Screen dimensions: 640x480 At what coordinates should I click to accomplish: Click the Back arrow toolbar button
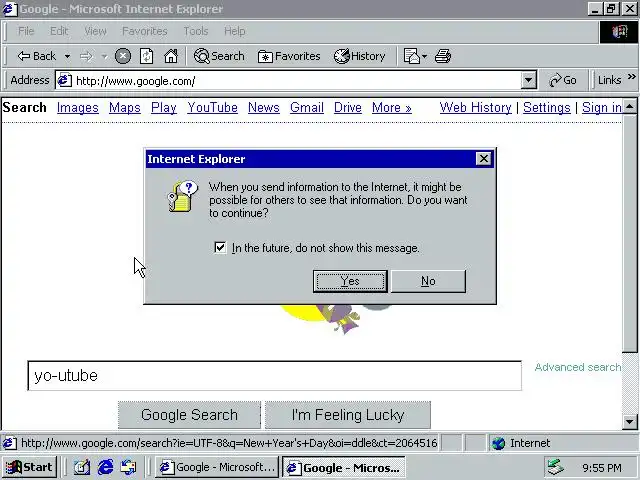point(36,56)
